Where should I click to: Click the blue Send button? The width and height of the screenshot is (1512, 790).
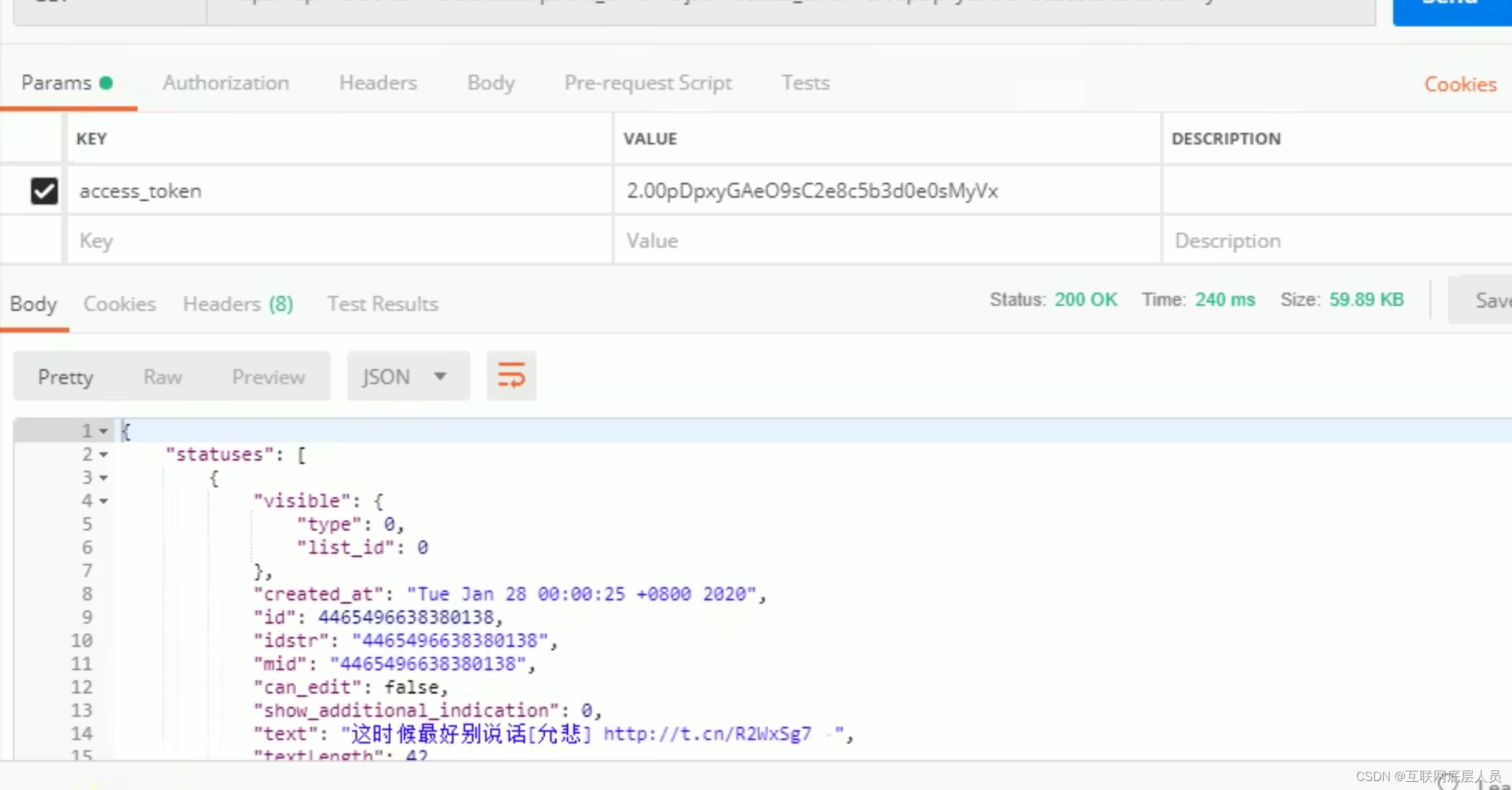(1452, 12)
